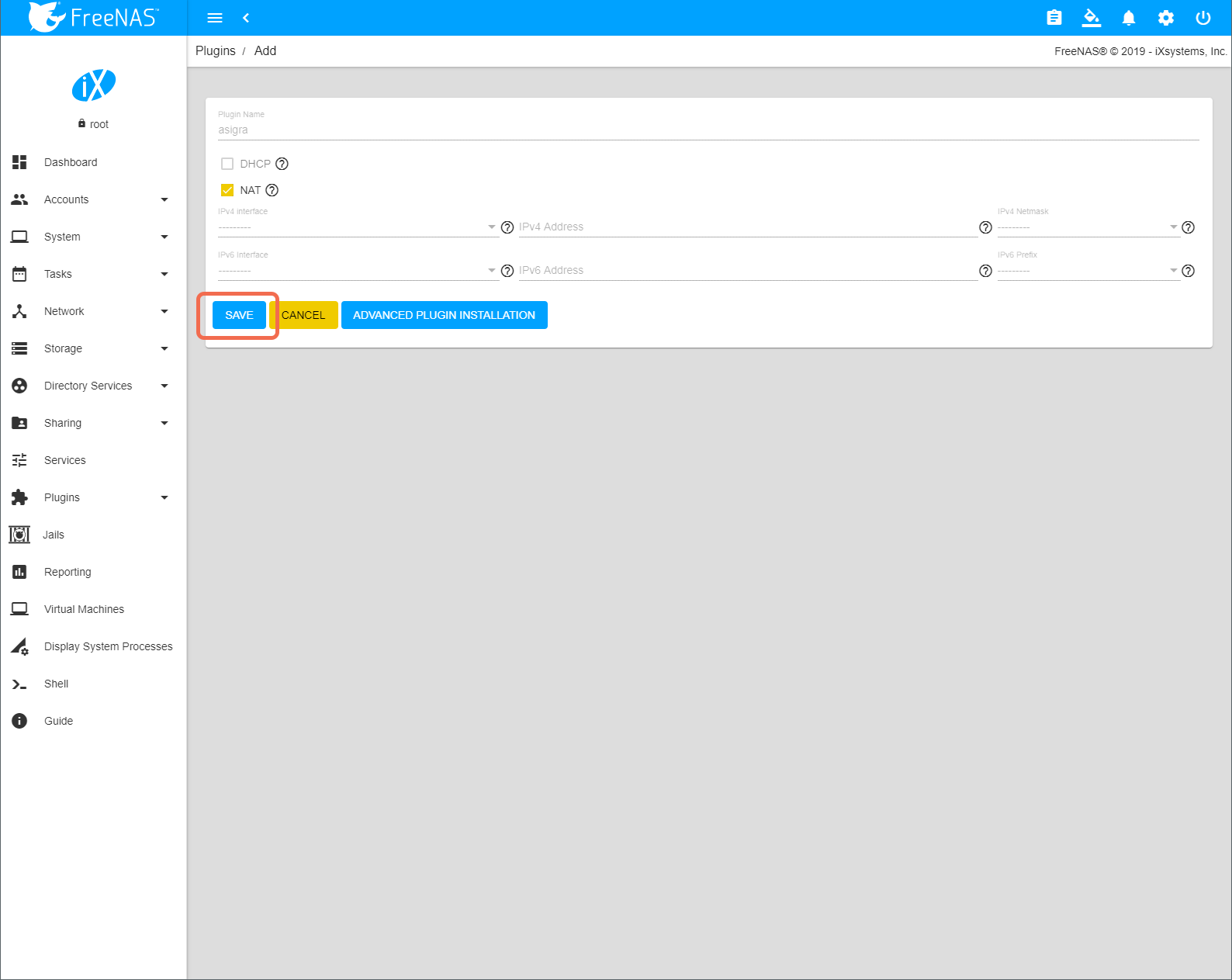Open Display System Processes

click(93, 646)
